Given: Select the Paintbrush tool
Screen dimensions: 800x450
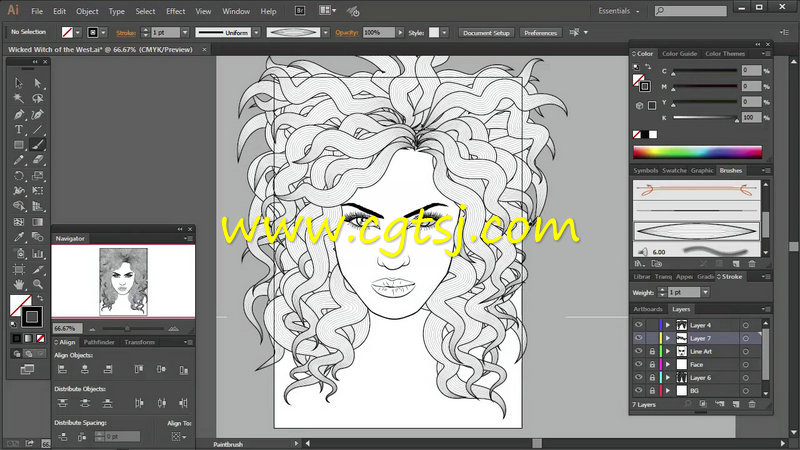Looking at the screenshot, I should tap(37, 145).
